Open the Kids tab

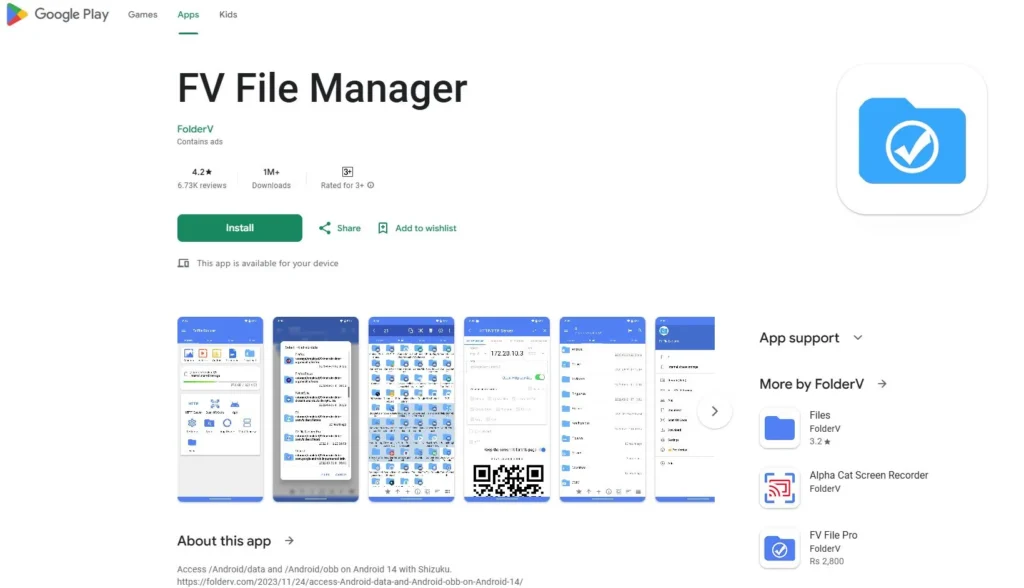[228, 14]
